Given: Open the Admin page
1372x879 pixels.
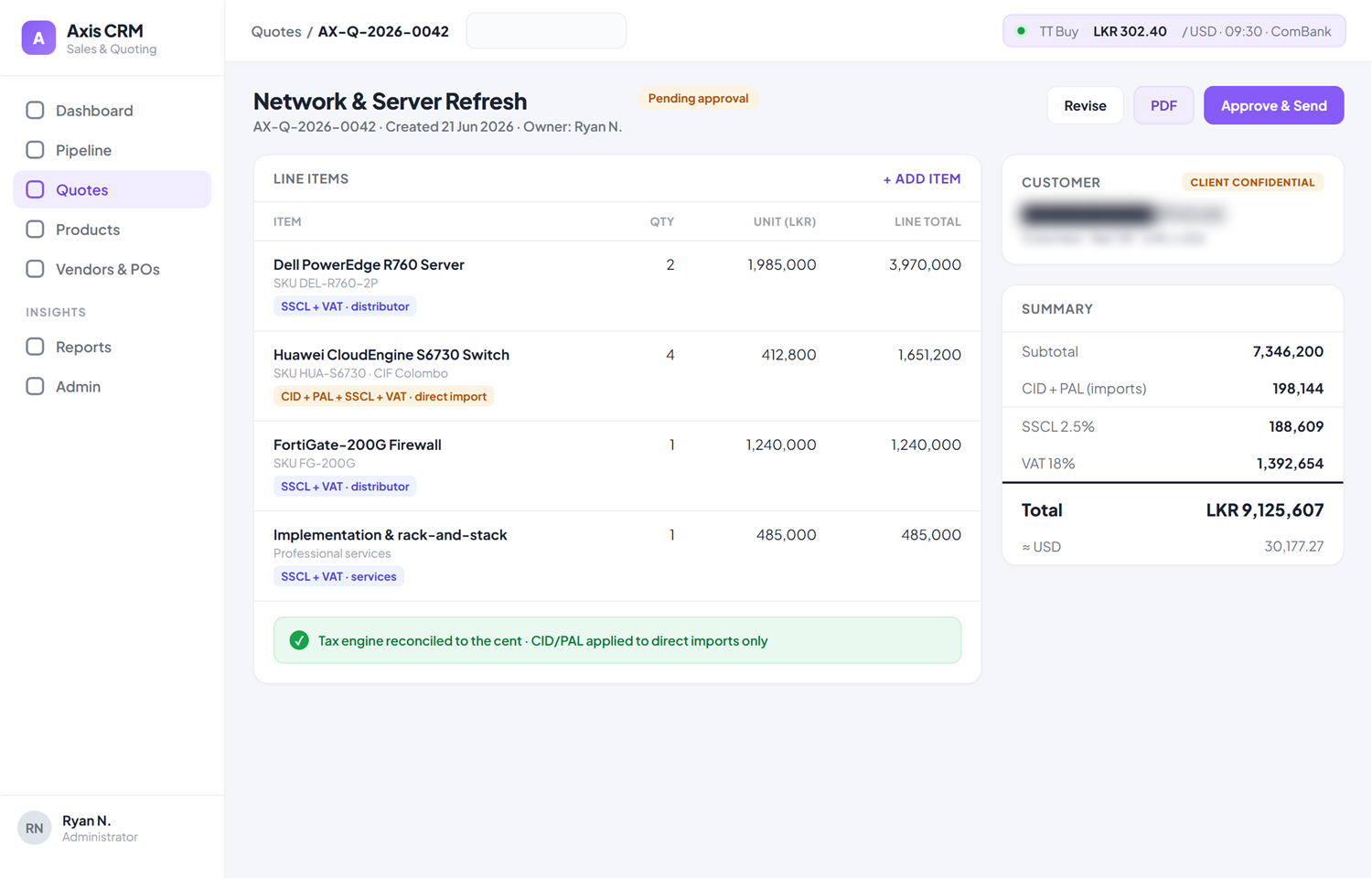Looking at the screenshot, I should (x=113, y=386).
